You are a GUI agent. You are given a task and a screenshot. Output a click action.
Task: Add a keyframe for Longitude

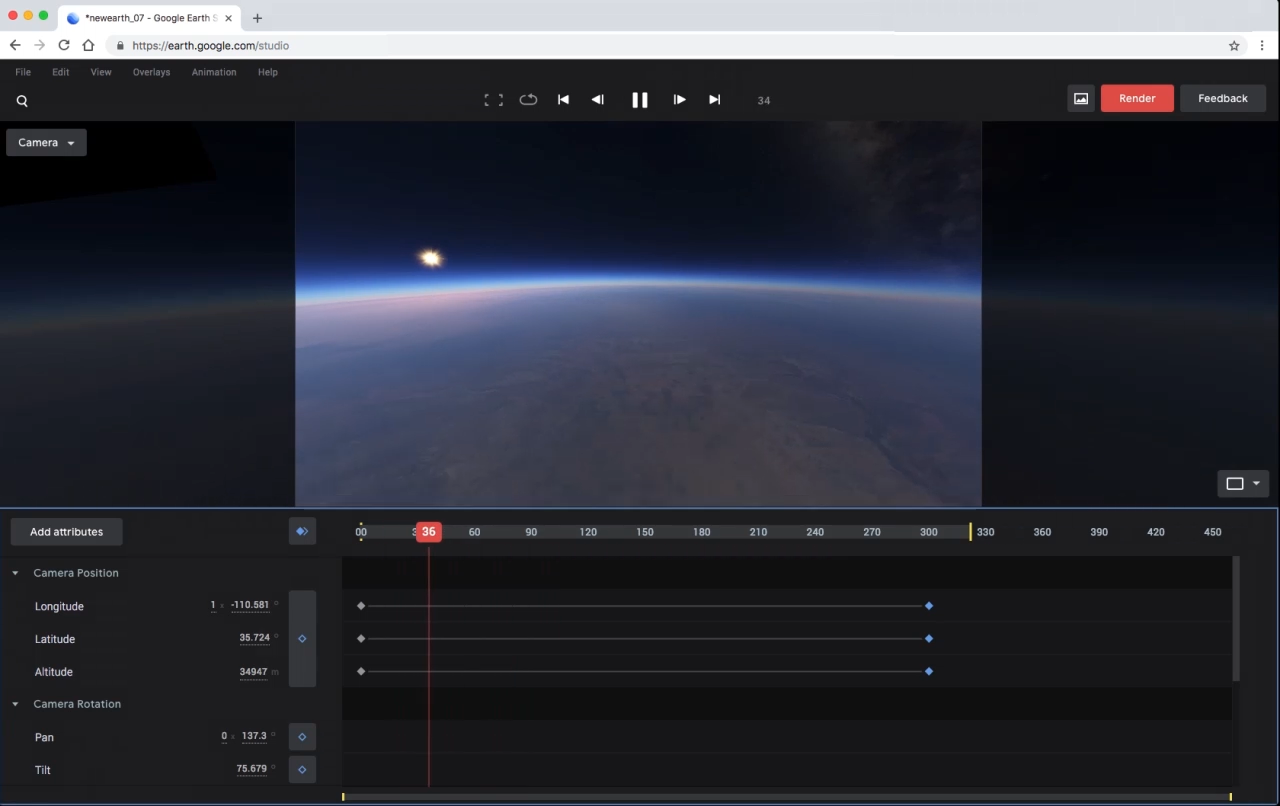pyautogui.click(x=302, y=606)
